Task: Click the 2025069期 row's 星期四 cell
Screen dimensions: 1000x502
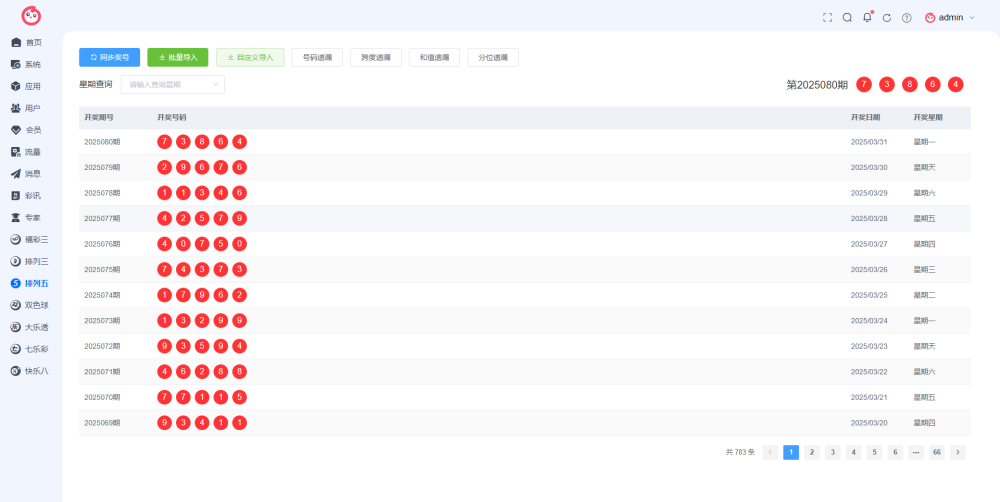Action: pyautogui.click(x=924, y=422)
